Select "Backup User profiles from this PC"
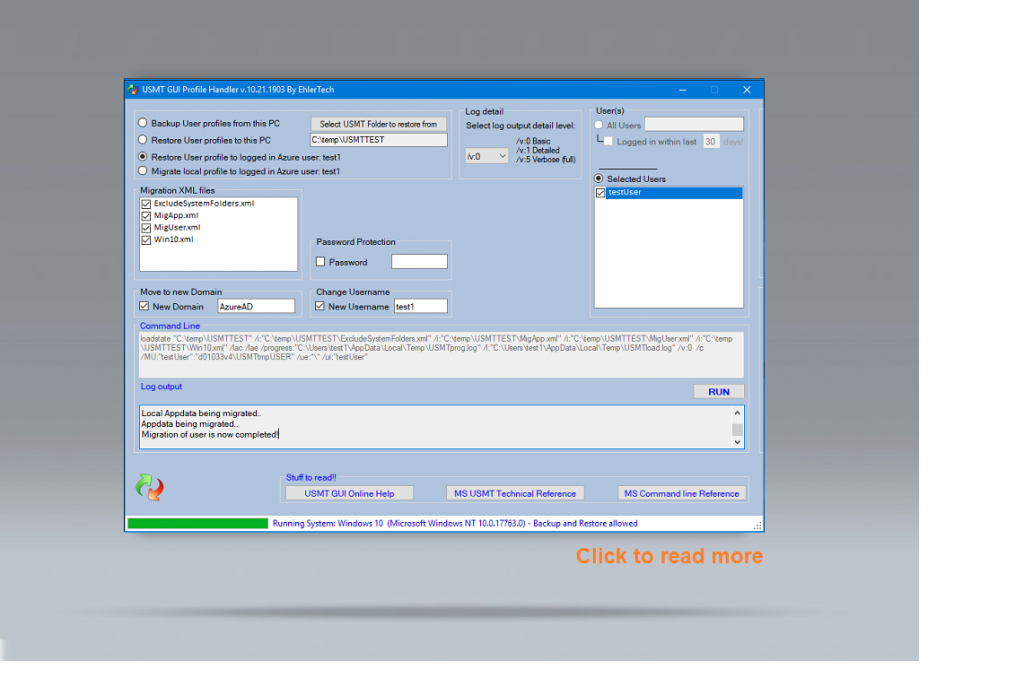The width and height of the screenshot is (1024, 696). coord(142,122)
